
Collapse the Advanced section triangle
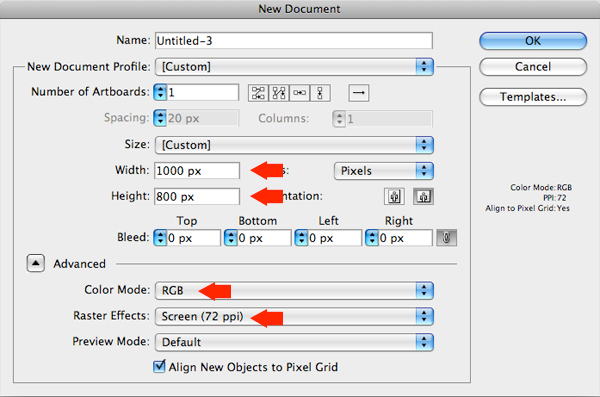click(x=36, y=263)
